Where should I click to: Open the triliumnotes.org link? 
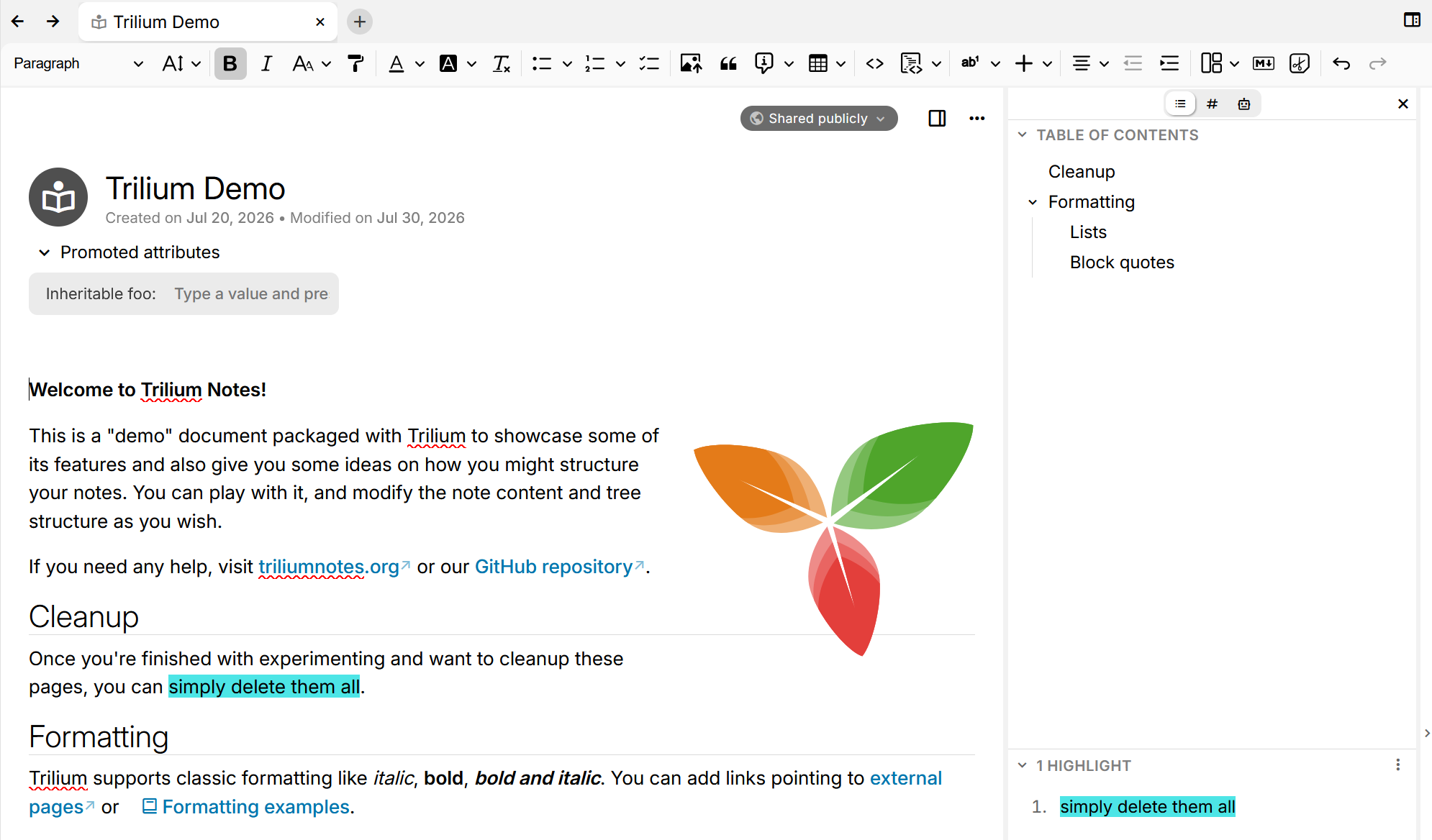328,566
